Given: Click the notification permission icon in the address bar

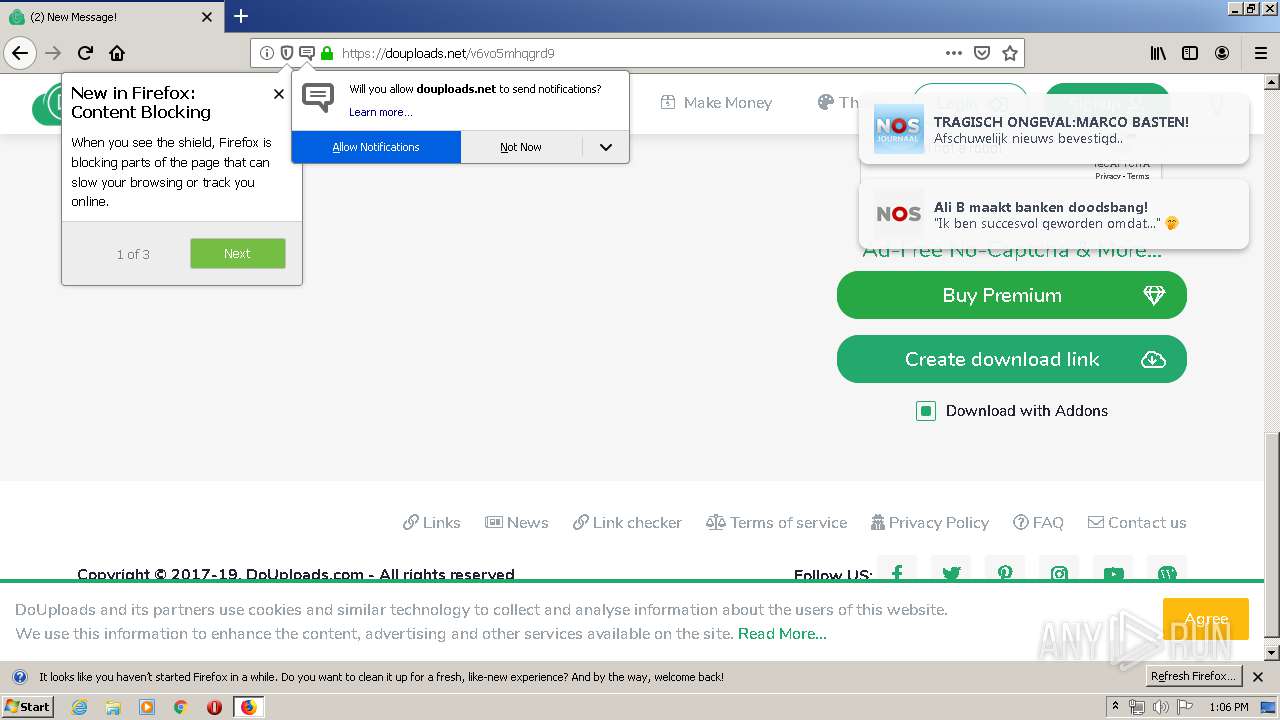Looking at the screenshot, I should coord(307,53).
